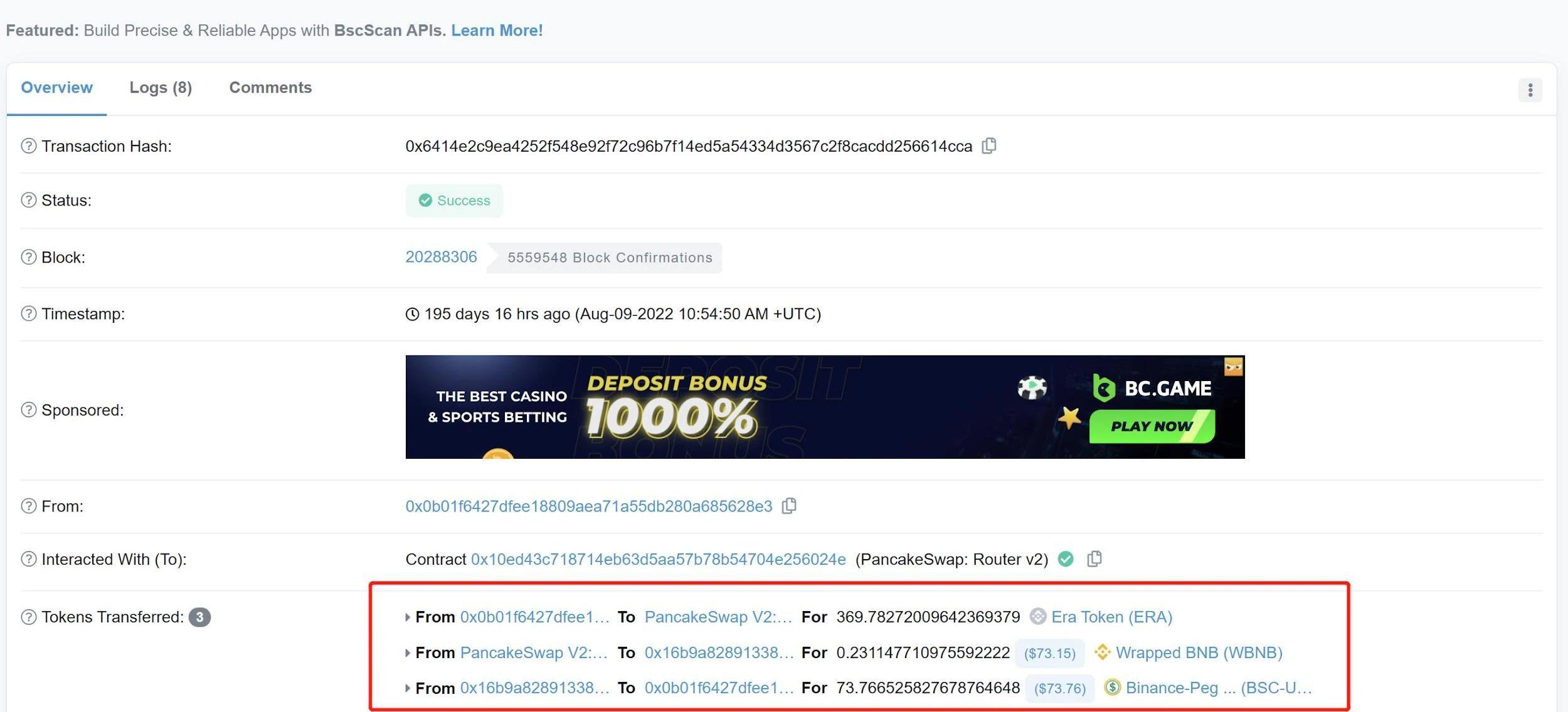Expand the Binance-Peg transfer row arrow
Viewport: 1568px width, 712px height.
pos(408,688)
